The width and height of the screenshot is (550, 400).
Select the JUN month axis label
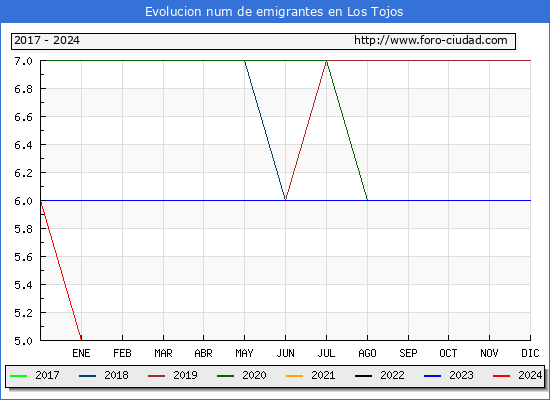tap(286, 353)
